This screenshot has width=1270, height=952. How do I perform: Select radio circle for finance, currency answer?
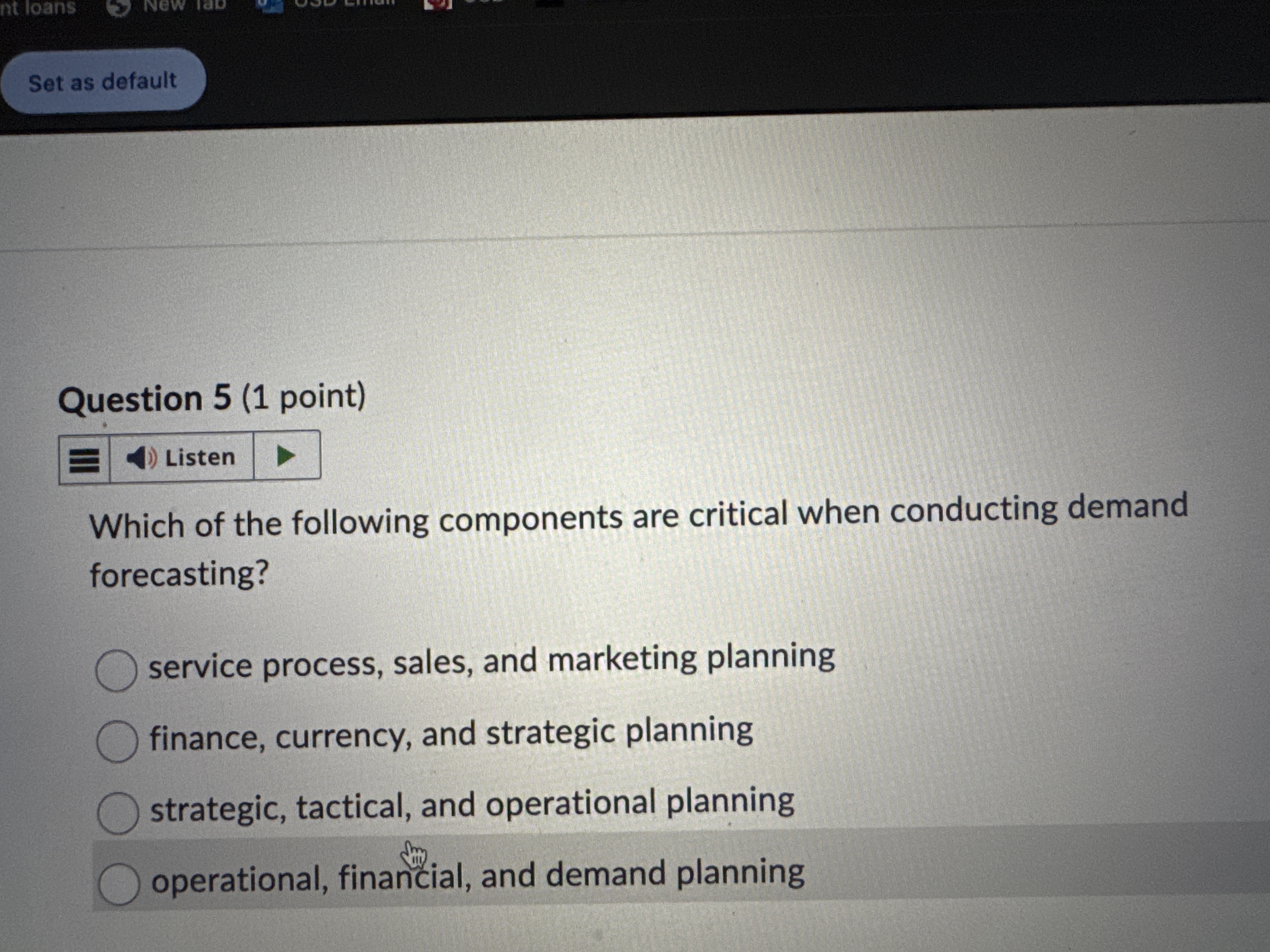(117, 741)
